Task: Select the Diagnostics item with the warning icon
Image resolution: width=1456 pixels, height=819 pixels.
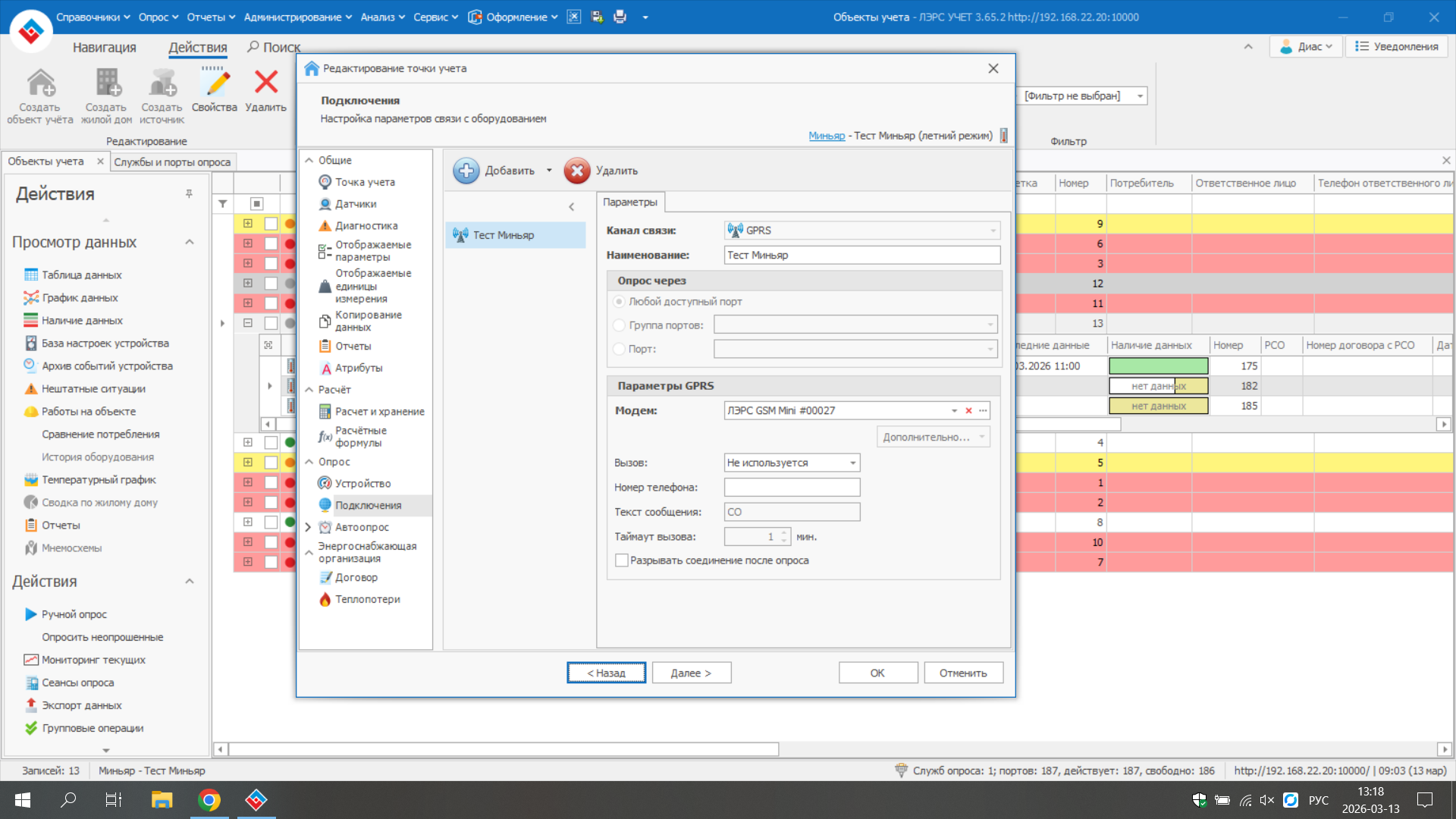Action: pos(366,225)
